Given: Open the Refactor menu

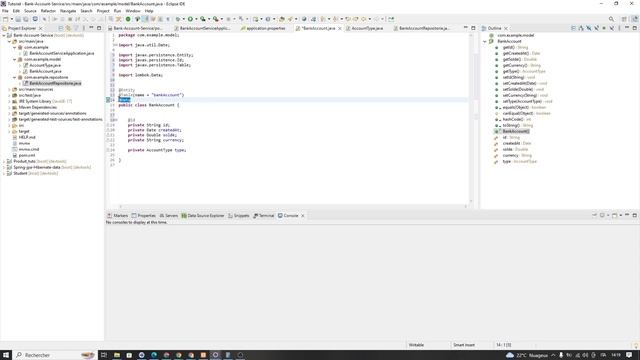Looking at the screenshot, I should (x=48, y=11).
